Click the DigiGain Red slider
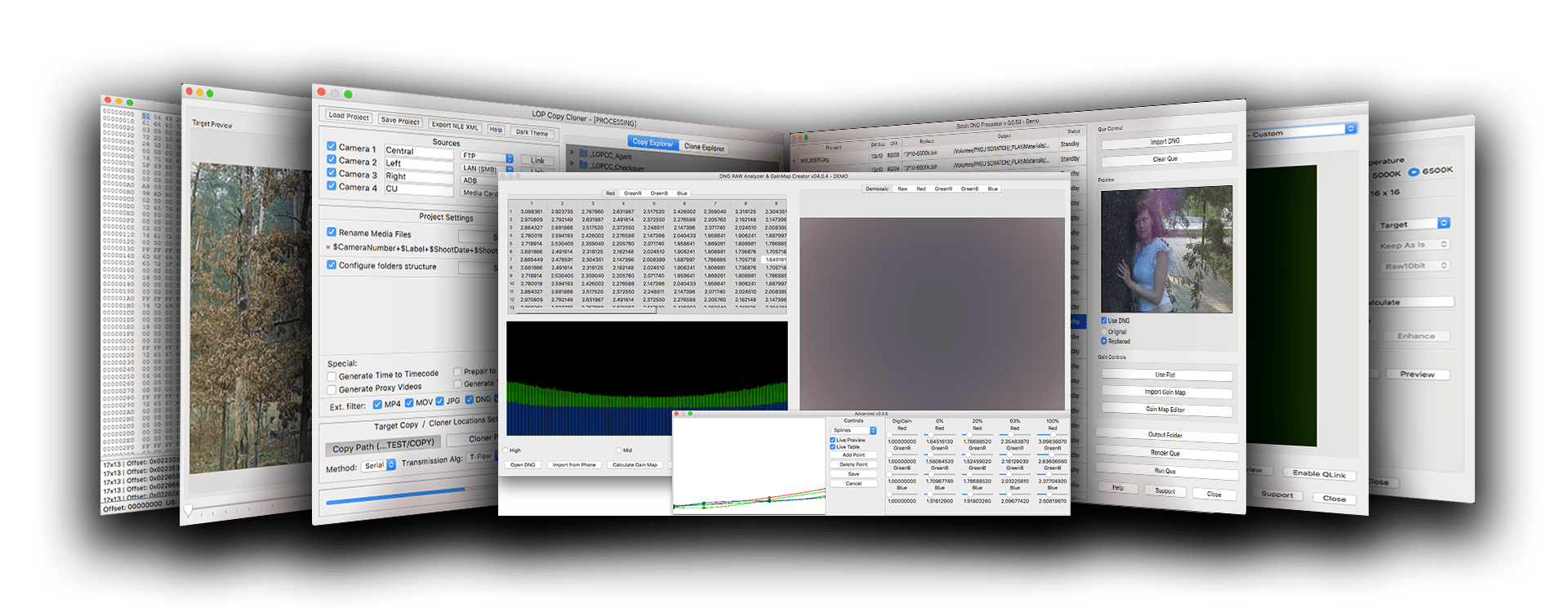The width and height of the screenshot is (1568, 608). 902,435
